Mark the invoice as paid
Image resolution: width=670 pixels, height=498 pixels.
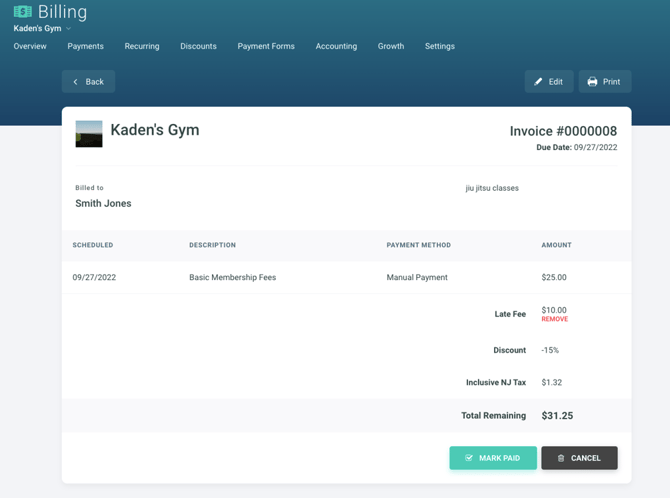(x=493, y=458)
